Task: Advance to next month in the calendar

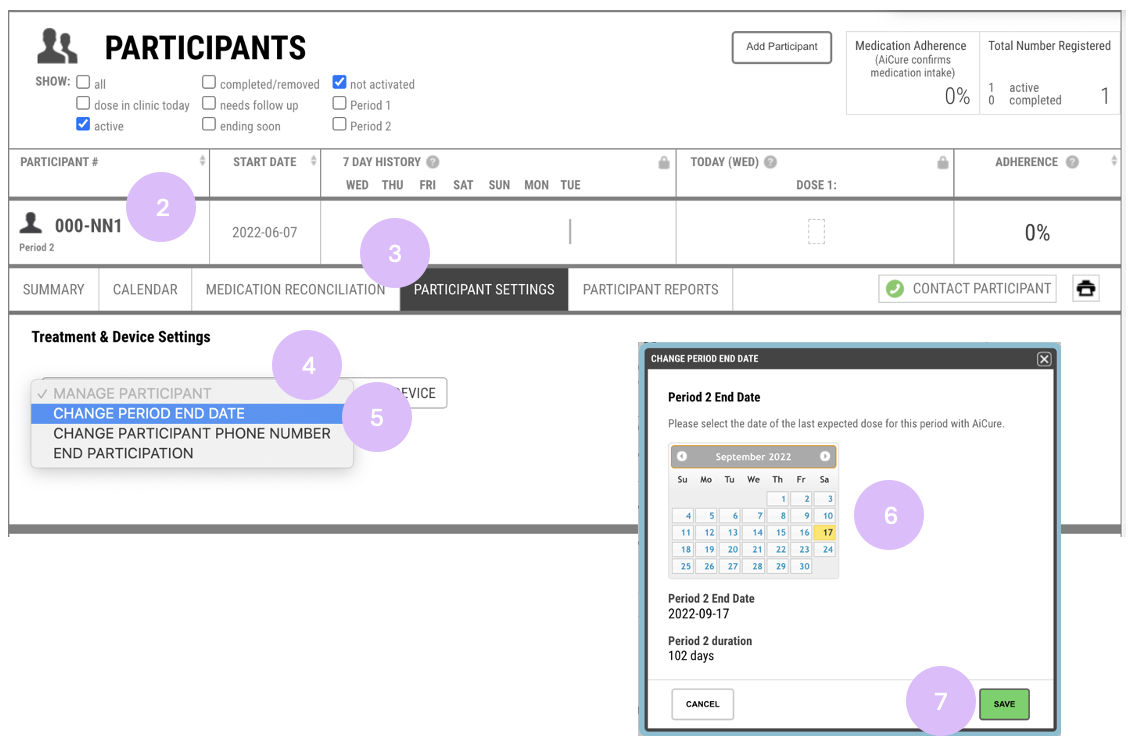Action: [824, 456]
